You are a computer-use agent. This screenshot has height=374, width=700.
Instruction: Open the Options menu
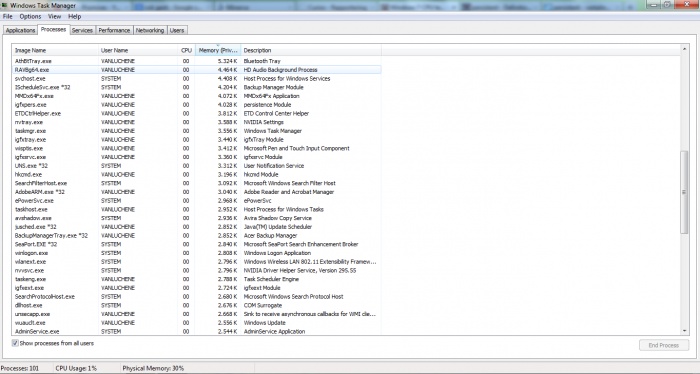click(30, 17)
